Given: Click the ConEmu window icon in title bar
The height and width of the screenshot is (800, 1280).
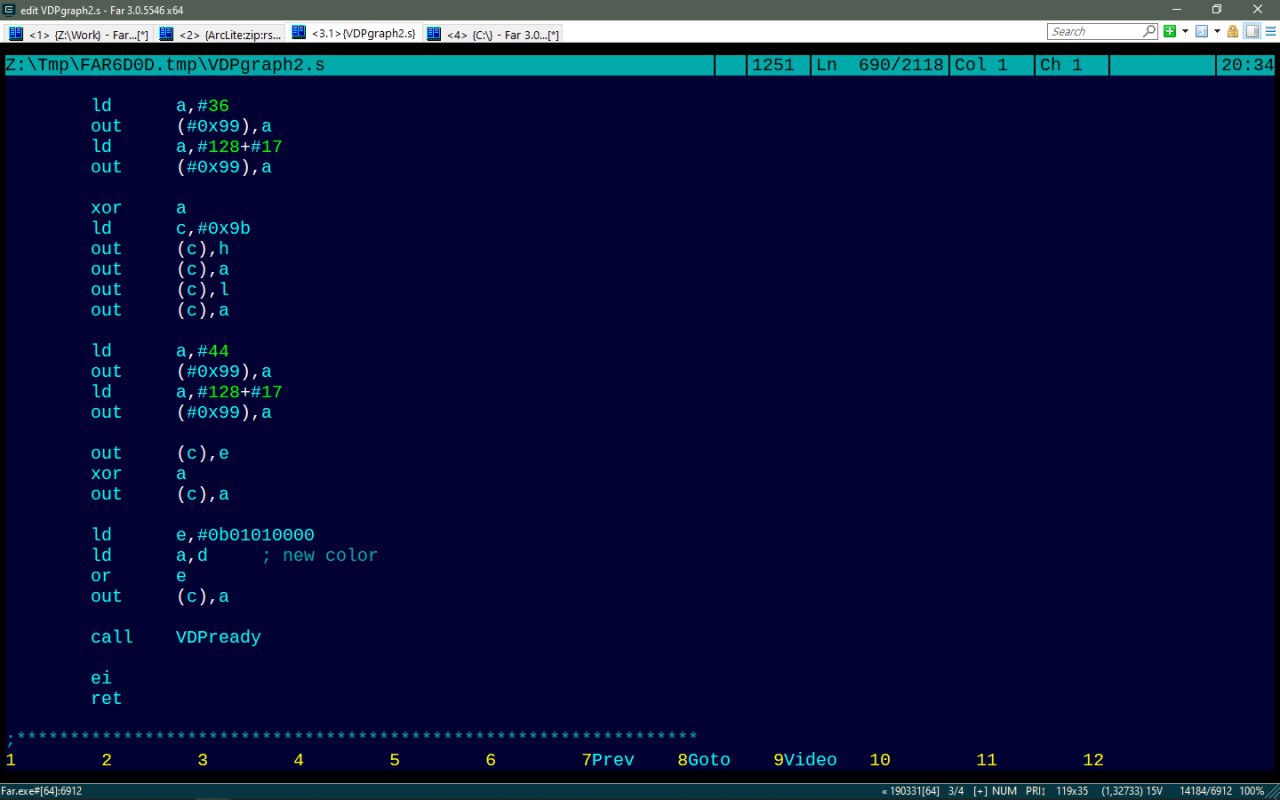Looking at the screenshot, I should [9, 9].
